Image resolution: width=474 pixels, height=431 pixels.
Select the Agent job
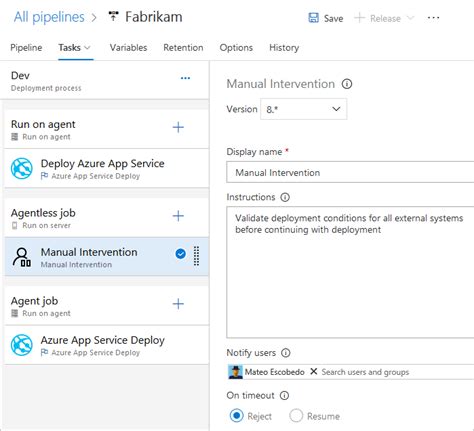tap(106, 306)
